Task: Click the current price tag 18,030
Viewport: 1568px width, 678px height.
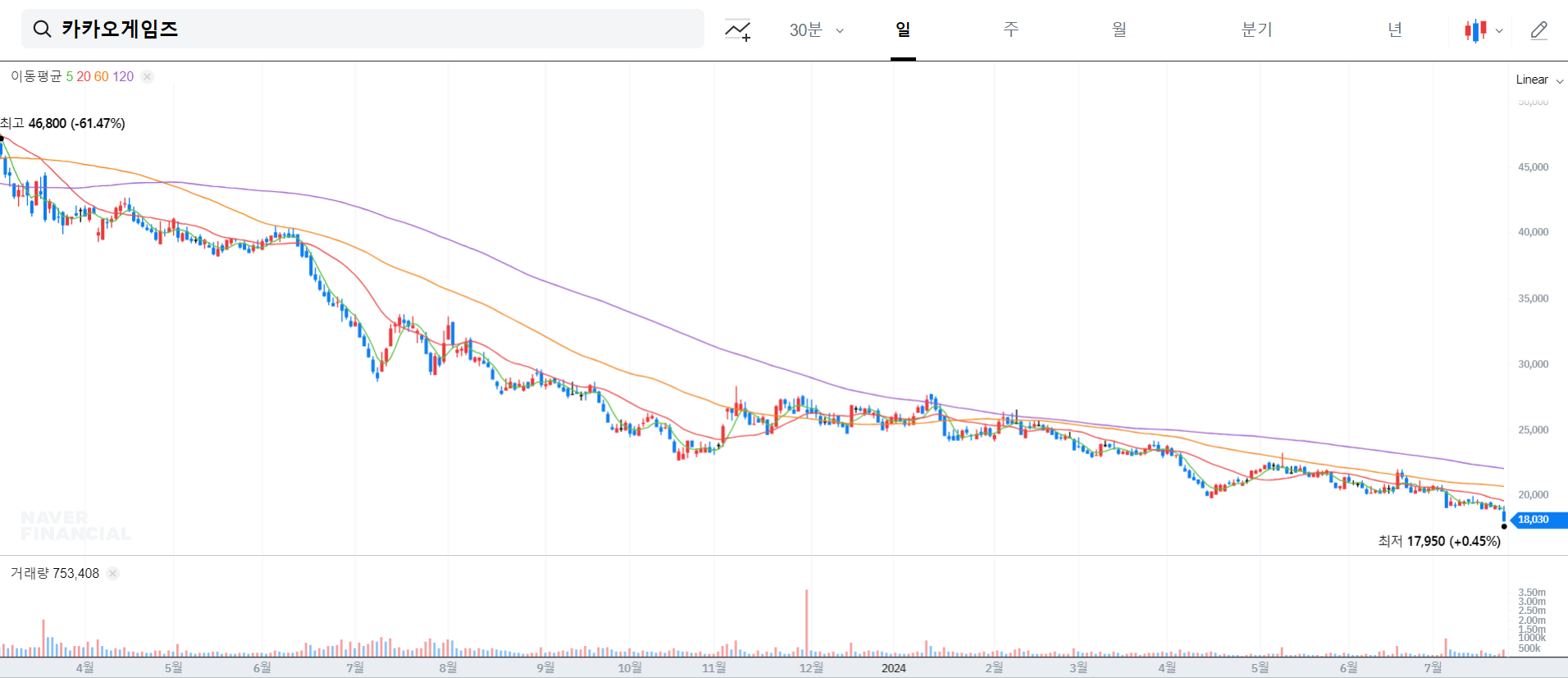Action: [1538, 520]
